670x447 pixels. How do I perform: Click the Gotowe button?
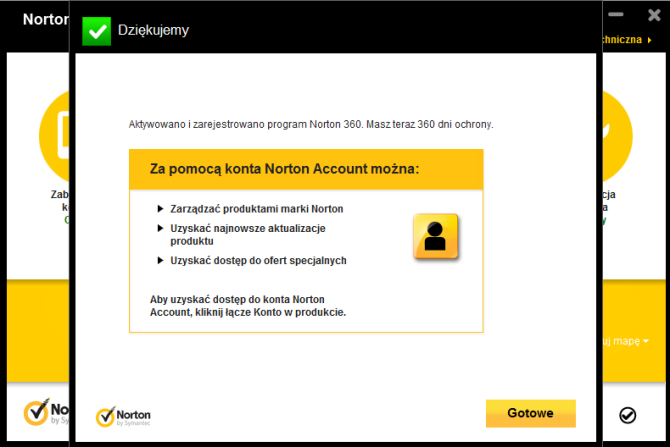click(531, 413)
